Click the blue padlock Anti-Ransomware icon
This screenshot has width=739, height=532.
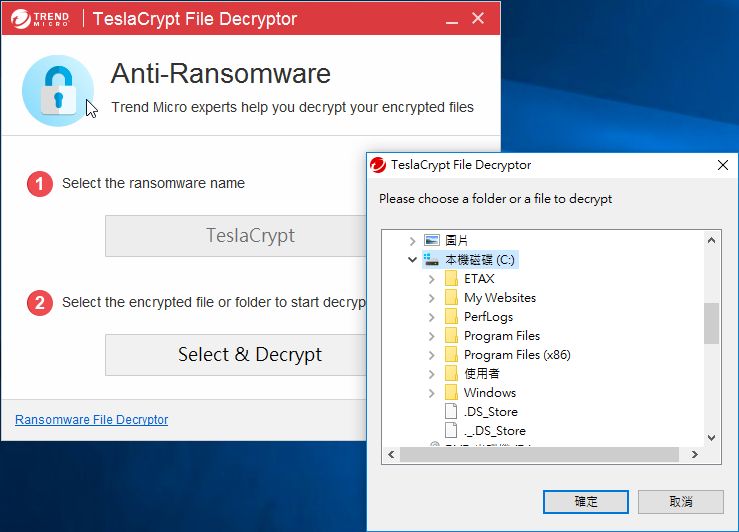[x=58, y=90]
